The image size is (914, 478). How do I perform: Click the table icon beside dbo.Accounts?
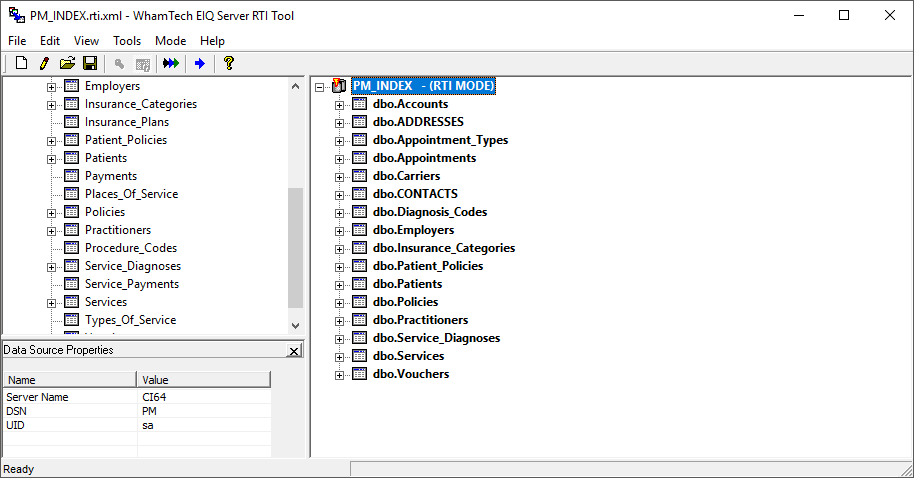360,104
